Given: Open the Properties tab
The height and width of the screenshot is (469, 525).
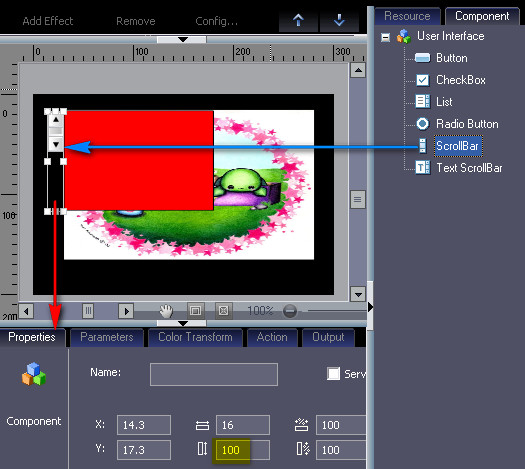Looking at the screenshot, I should 32,337.
